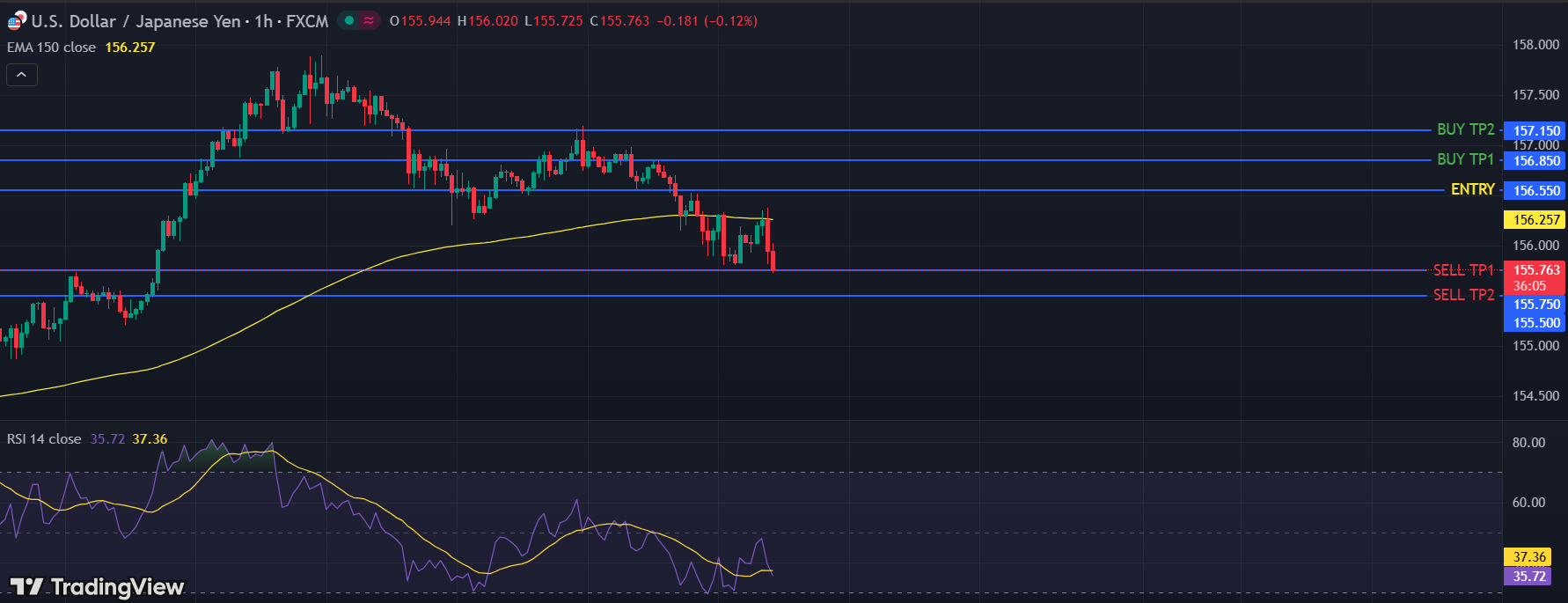Collapse the indicator legend with the chevron
The image size is (1568, 603).
pos(22,75)
